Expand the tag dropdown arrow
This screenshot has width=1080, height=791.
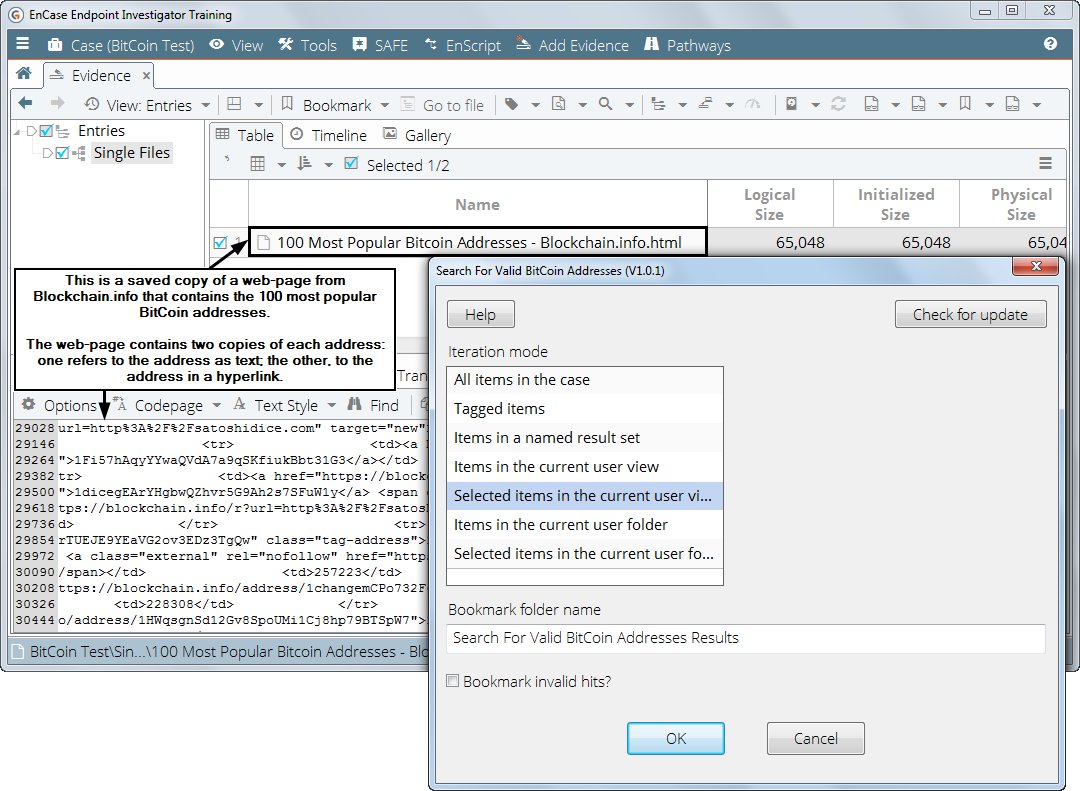535,105
